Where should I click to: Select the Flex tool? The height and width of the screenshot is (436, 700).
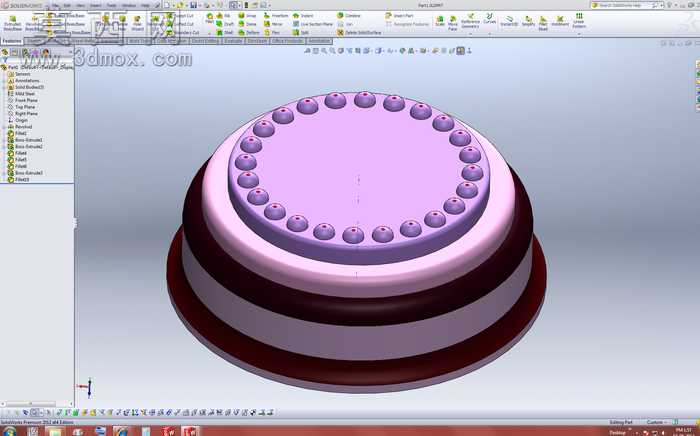(x=272, y=33)
